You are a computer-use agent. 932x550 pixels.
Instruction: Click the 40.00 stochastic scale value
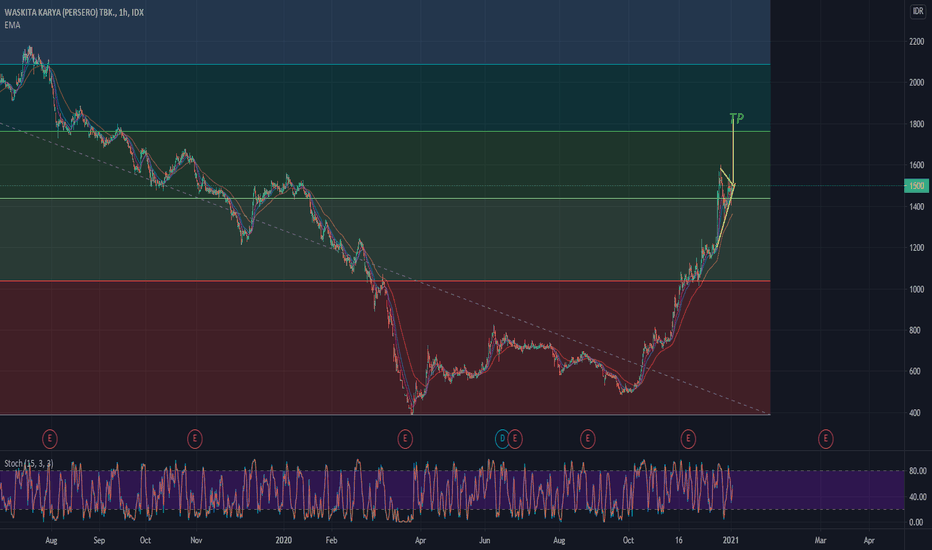(x=917, y=497)
